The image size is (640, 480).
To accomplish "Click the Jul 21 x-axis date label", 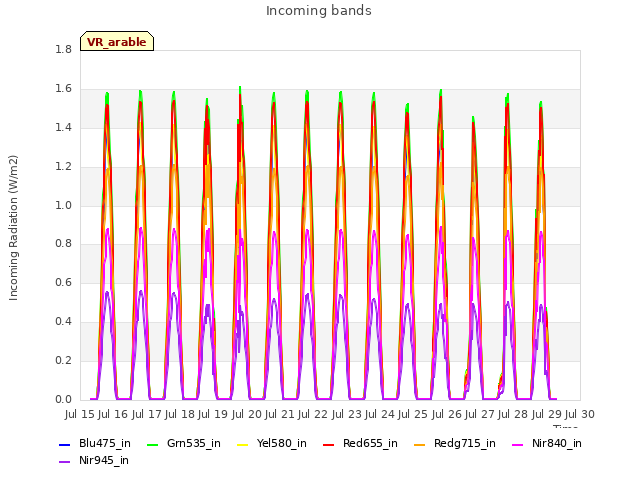I will (280, 414).
